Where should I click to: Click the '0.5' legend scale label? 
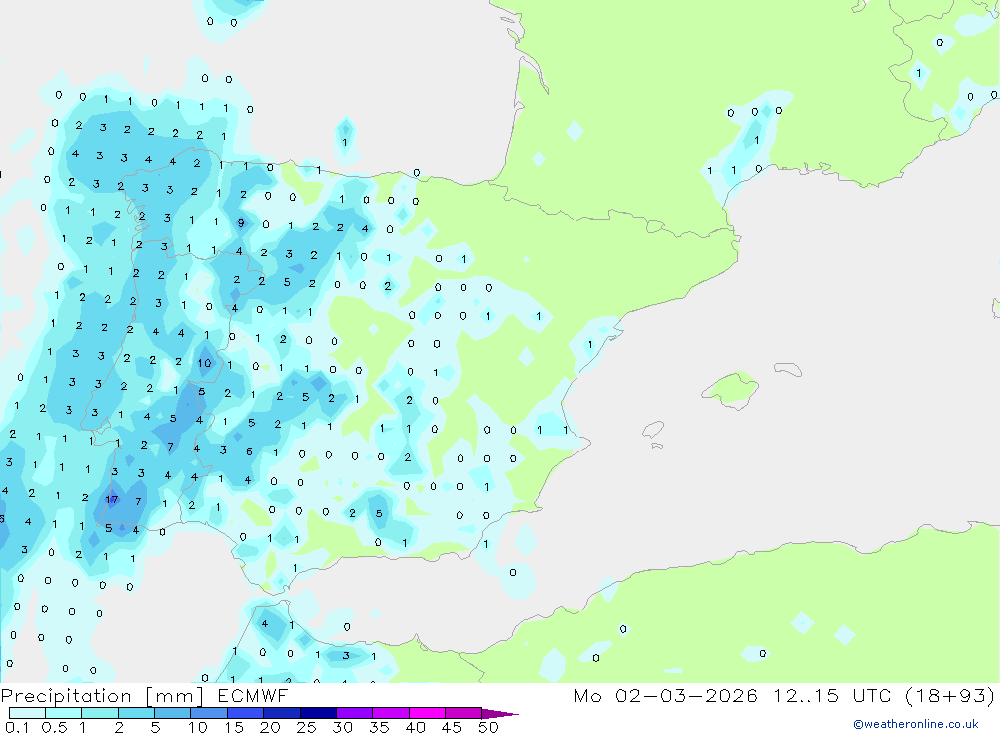(x=55, y=727)
